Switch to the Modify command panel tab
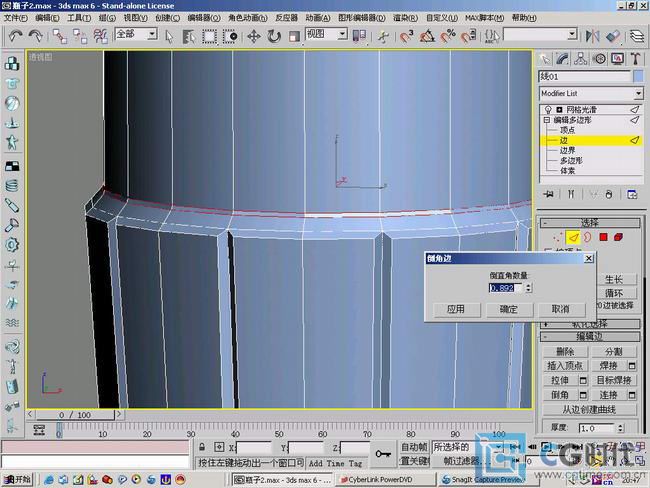The width and height of the screenshot is (650, 488). 563,59
